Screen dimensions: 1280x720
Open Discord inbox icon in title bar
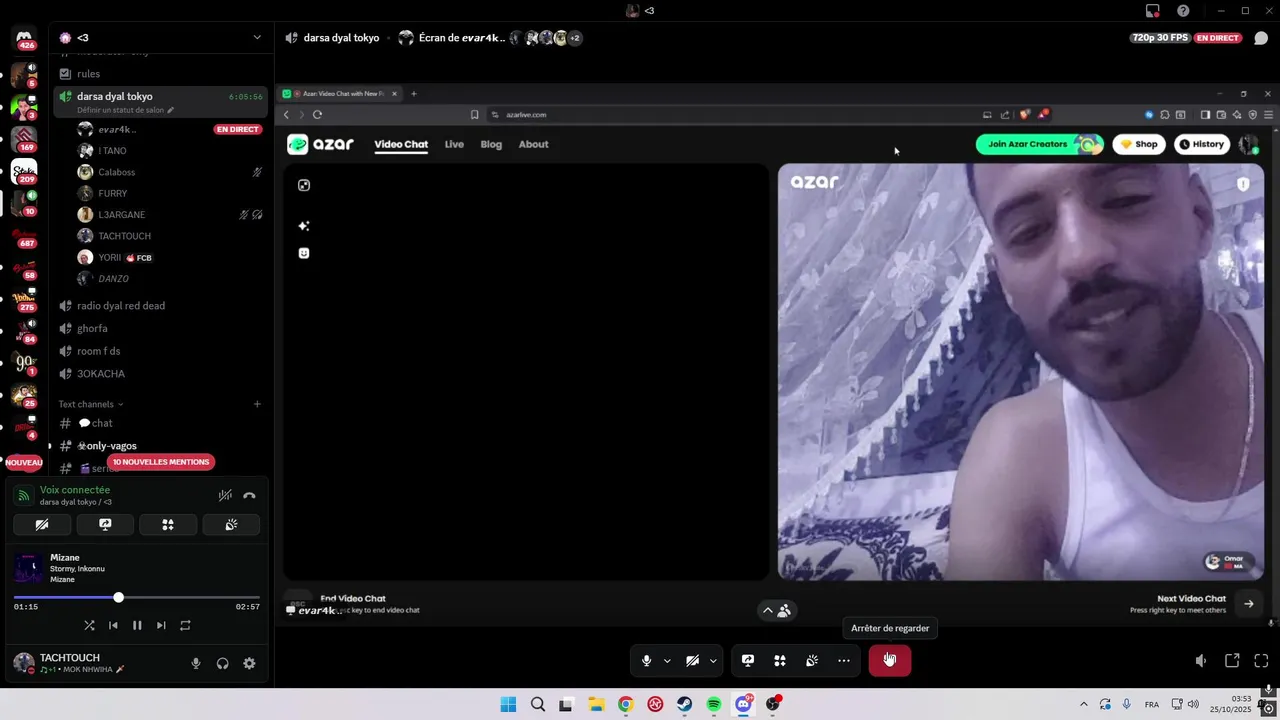(1153, 10)
